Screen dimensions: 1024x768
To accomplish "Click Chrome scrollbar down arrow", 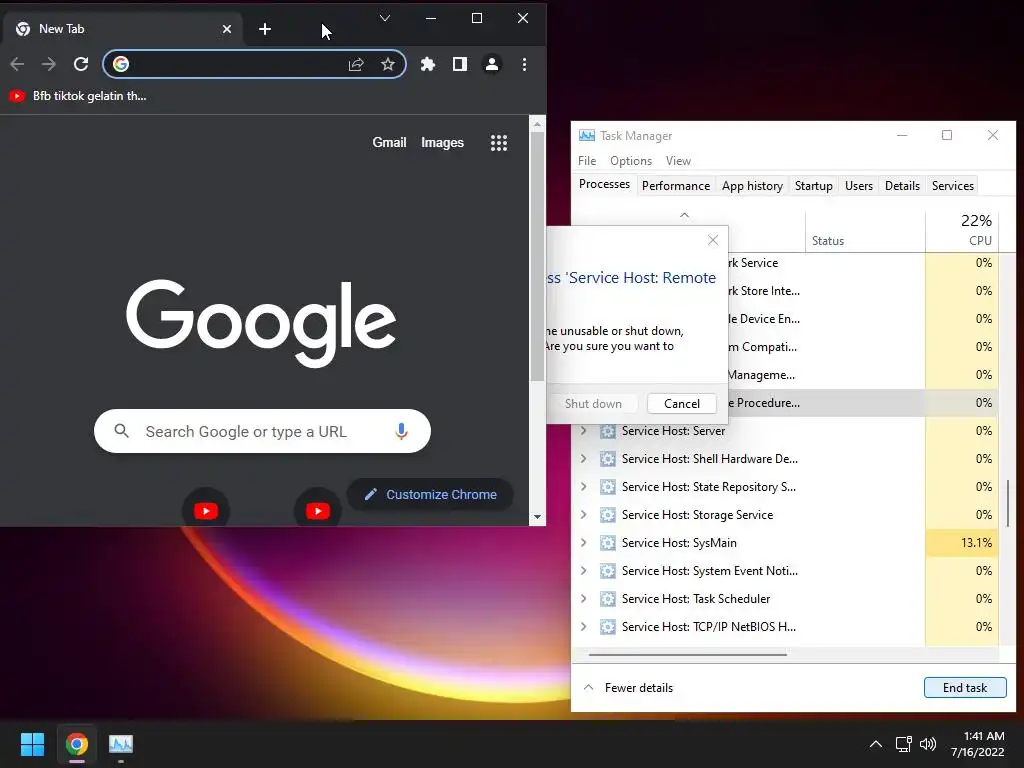I will [x=537, y=517].
